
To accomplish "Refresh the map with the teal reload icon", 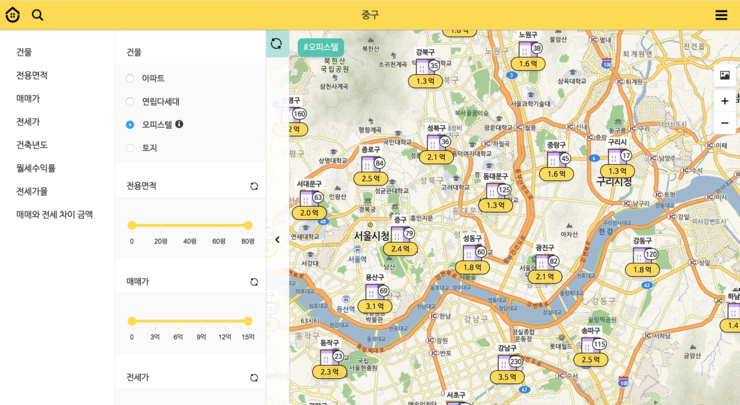I will (x=277, y=44).
